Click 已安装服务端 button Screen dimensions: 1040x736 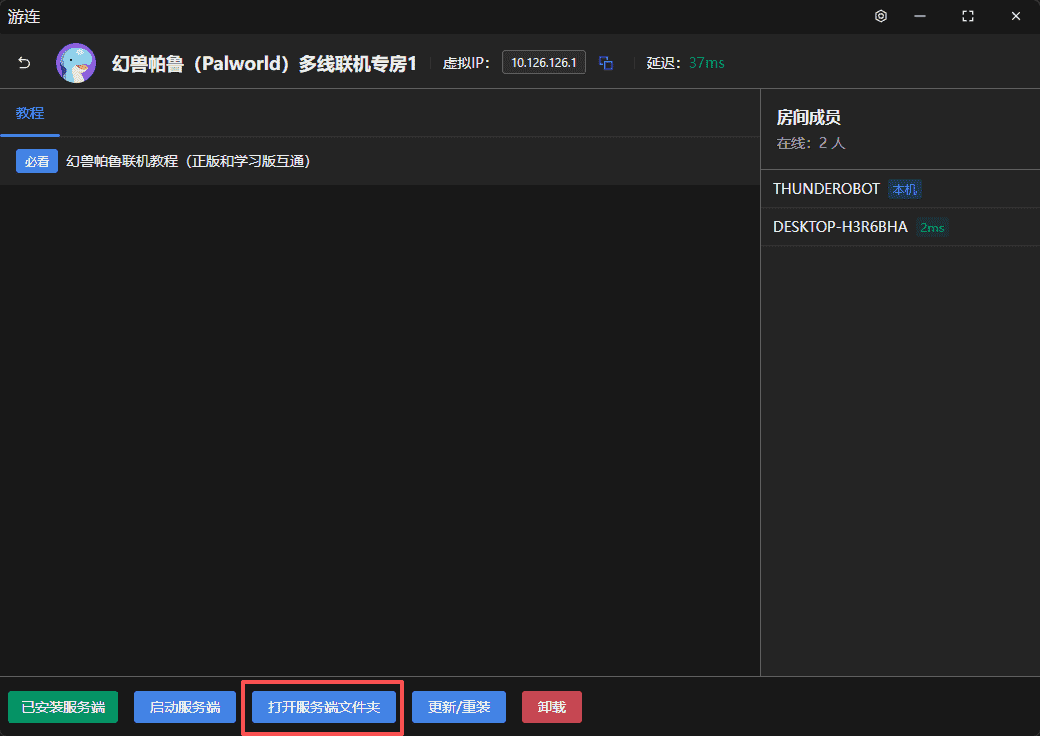[x=63, y=707]
